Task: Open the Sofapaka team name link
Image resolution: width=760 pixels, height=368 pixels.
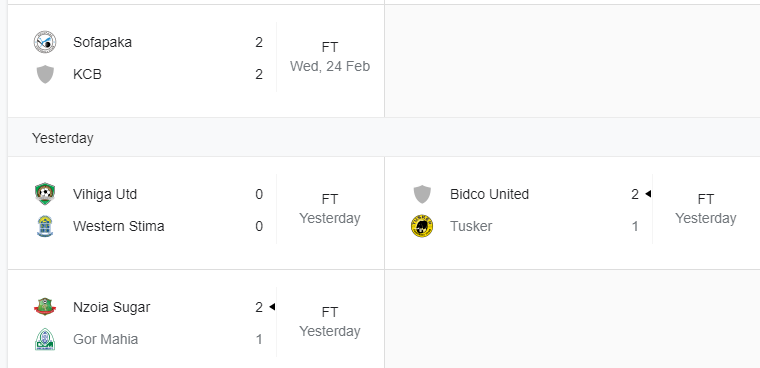Action: click(x=102, y=42)
